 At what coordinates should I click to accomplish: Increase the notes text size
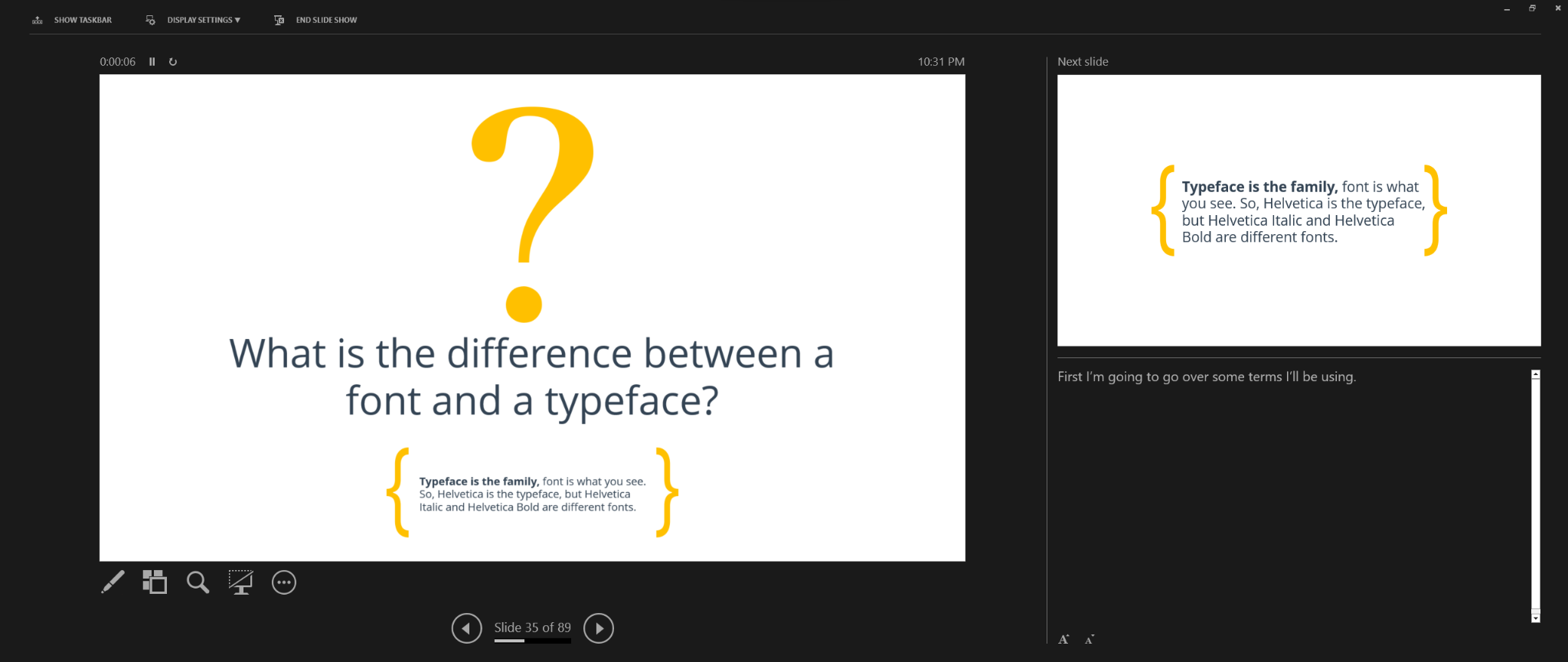tap(1063, 639)
